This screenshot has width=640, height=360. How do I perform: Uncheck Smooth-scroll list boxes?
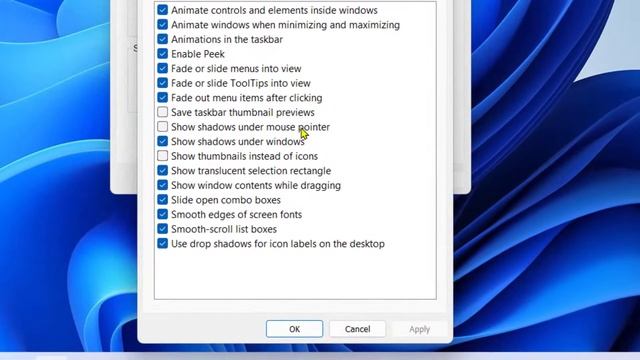(x=162, y=229)
